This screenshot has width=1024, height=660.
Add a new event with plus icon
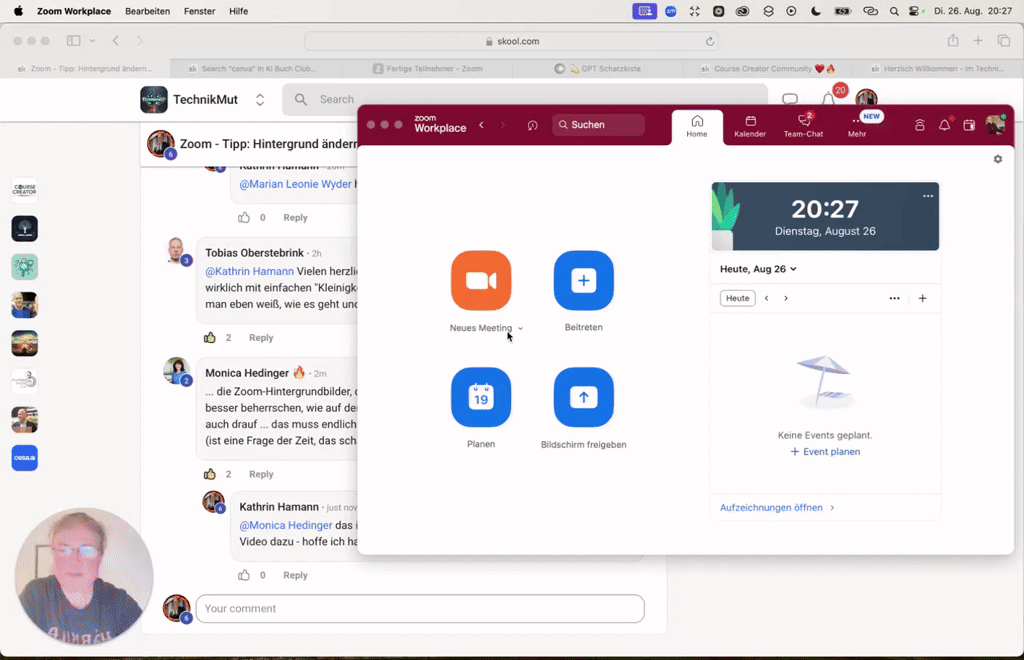point(922,298)
